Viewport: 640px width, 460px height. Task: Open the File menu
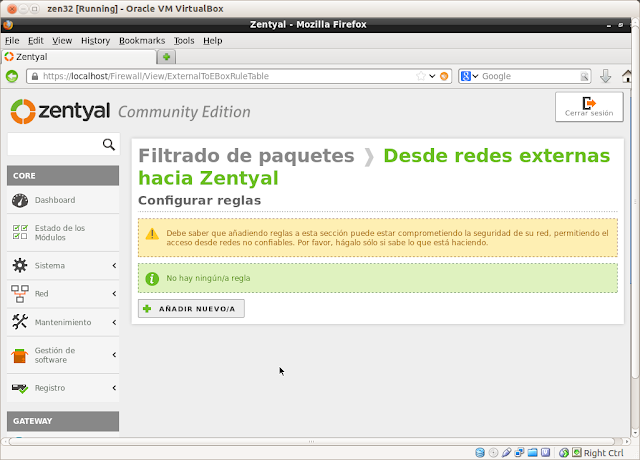click(x=12, y=41)
